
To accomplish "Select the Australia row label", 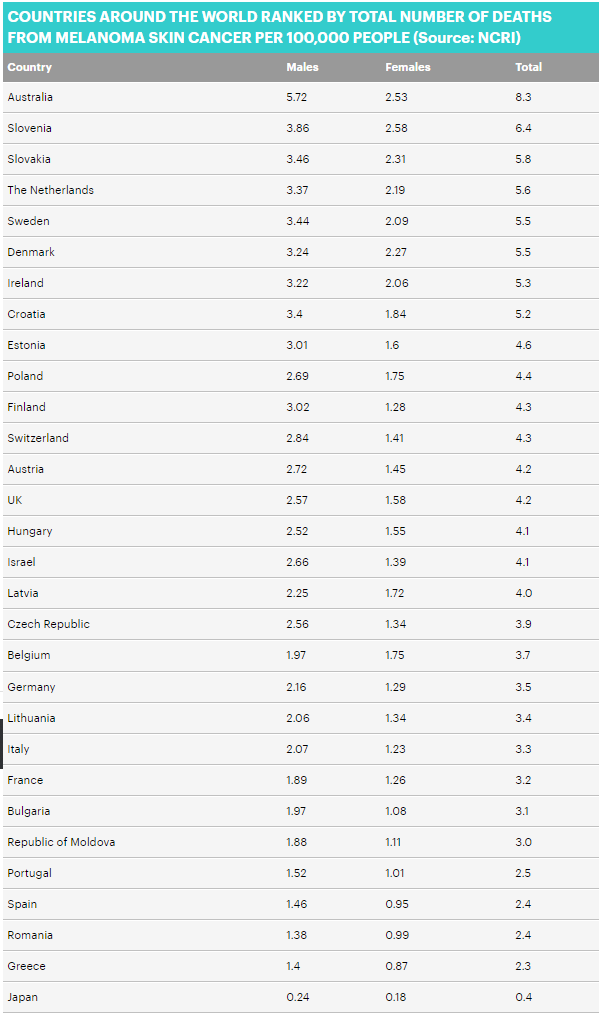I will [x=30, y=97].
